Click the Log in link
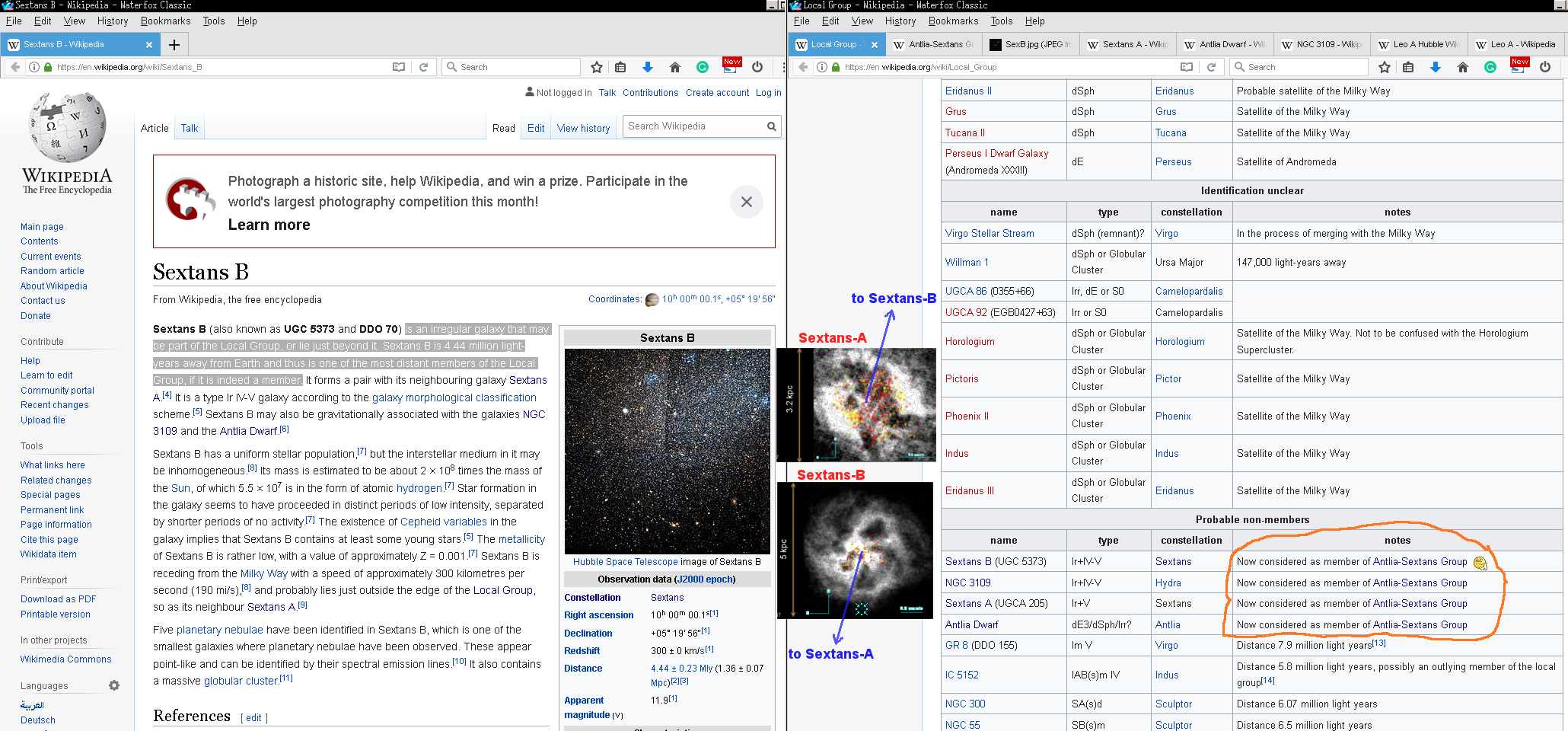The image size is (1568, 731). (768, 93)
